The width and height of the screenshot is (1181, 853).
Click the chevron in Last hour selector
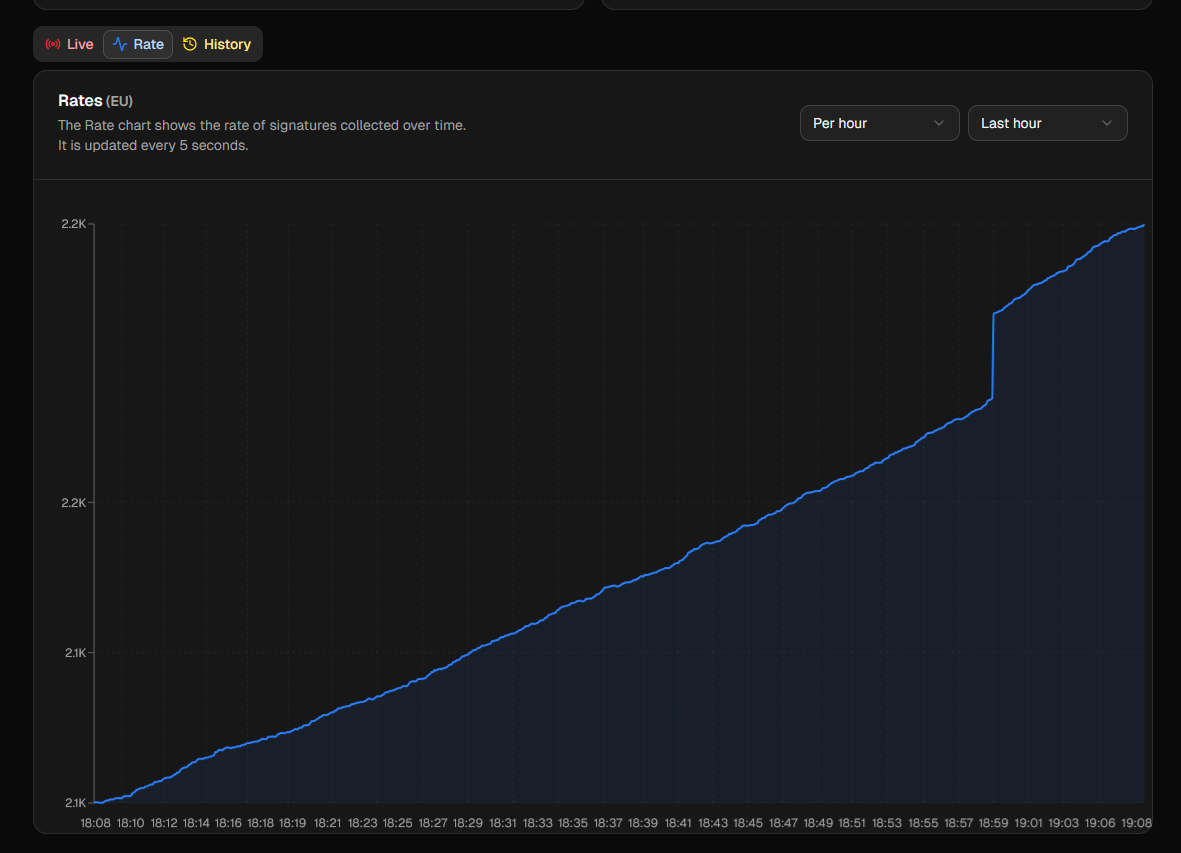(1106, 123)
